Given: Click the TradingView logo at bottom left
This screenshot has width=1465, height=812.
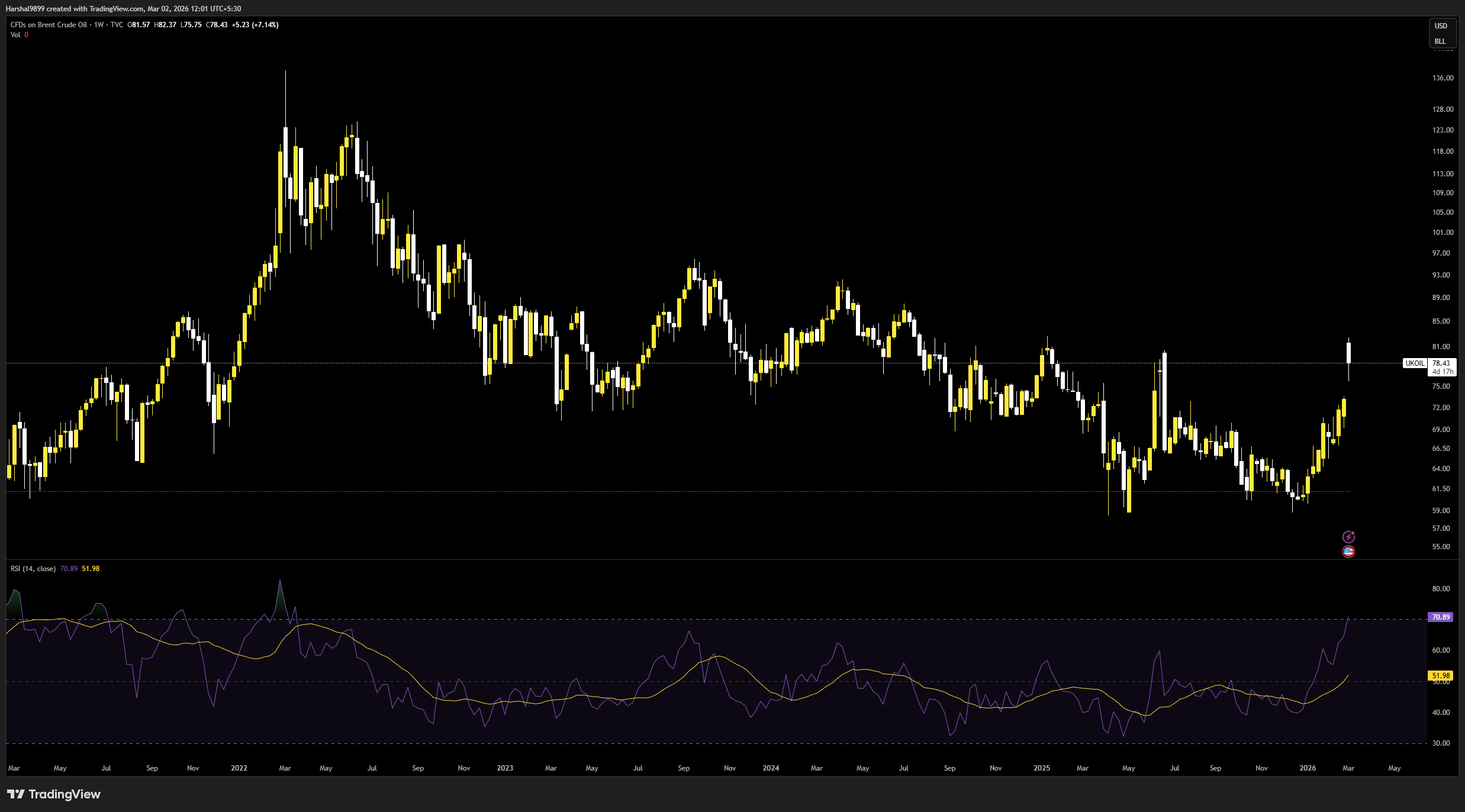Looking at the screenshot, I should (54, 794).
